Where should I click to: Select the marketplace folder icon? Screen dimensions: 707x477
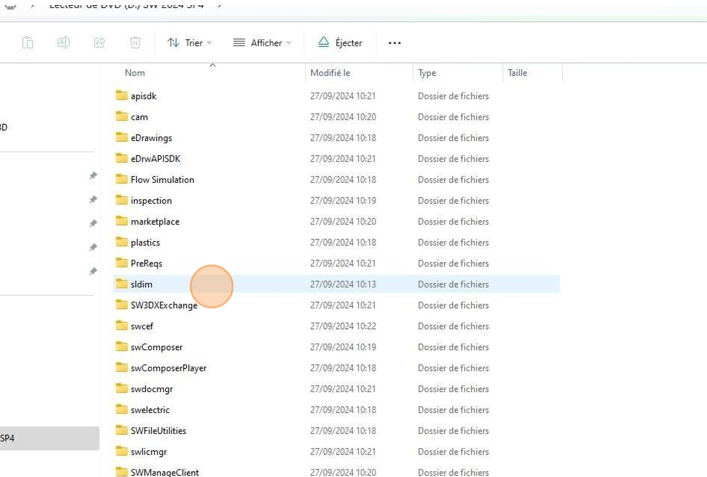(x=121, y=221)
